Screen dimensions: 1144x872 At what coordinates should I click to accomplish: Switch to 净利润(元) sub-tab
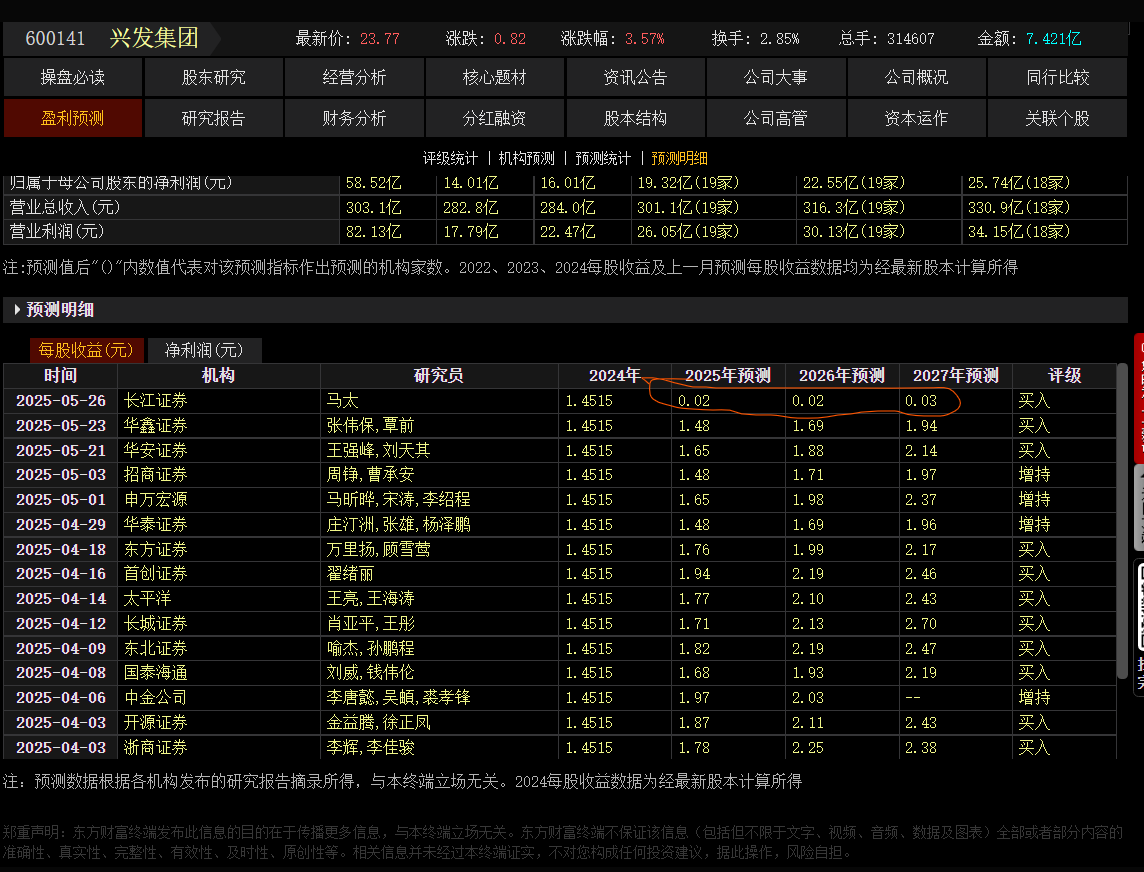pyautogui.click(x=204, y=350)
